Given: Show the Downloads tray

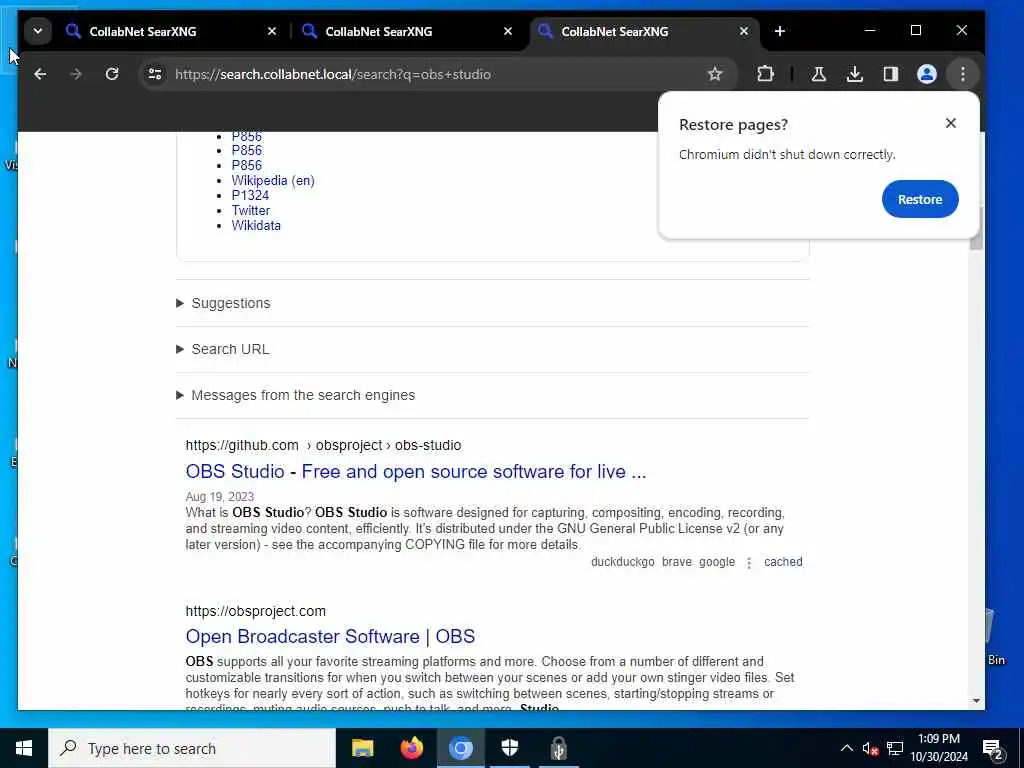Looking at the screenshot, I should click(855, 74).
